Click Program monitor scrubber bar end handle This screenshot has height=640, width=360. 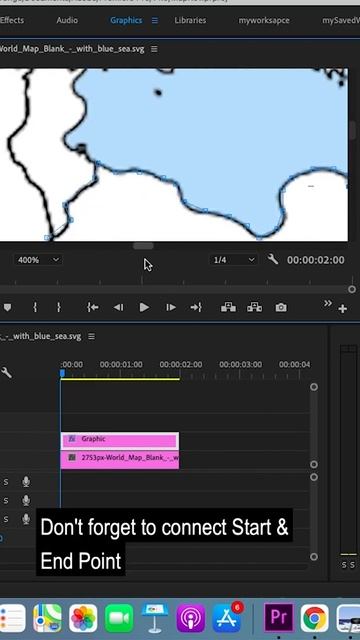[x=352, y=289]
